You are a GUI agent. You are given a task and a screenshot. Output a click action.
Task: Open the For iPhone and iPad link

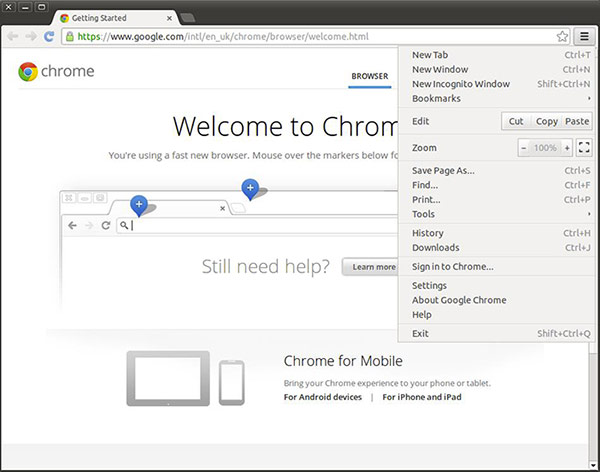tap(422, 397)
